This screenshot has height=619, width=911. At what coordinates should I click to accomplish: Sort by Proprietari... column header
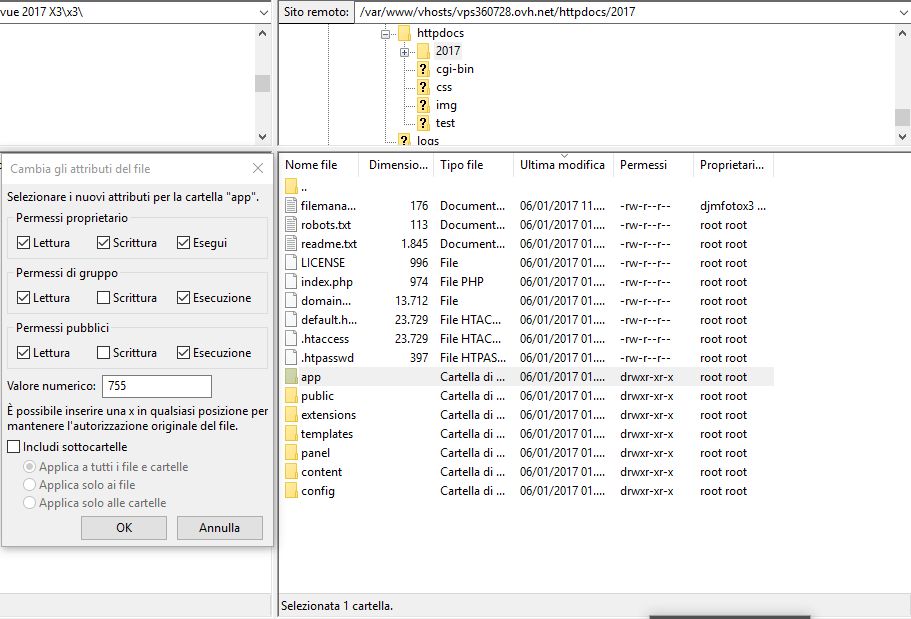(x=733, y=165)
